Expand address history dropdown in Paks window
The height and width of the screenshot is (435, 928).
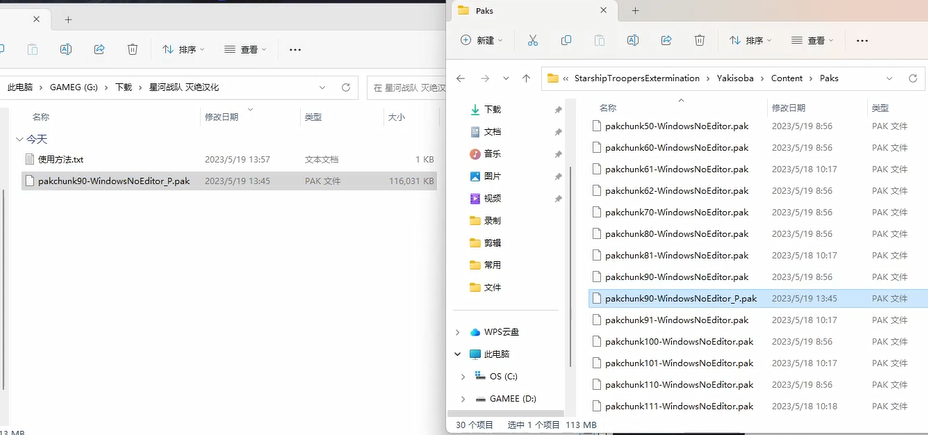click(889, 78)
